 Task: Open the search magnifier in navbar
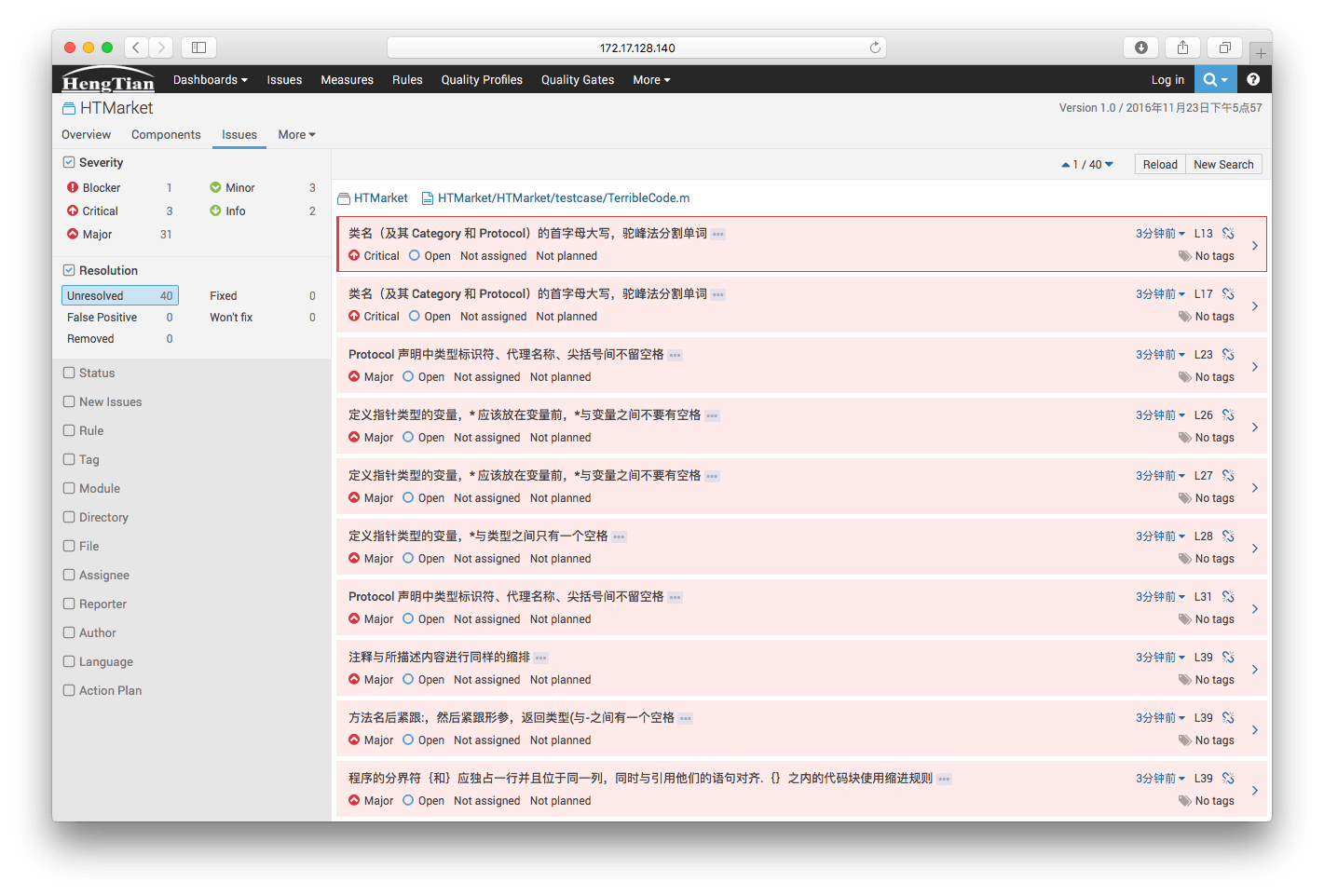click(x=1214, y=79)
